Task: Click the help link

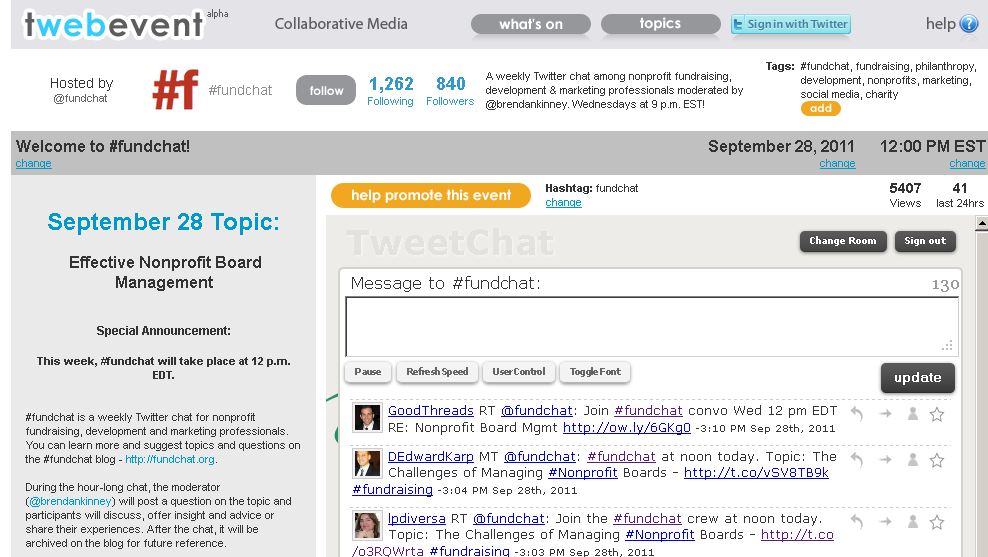Action: (x=940, y=24)
